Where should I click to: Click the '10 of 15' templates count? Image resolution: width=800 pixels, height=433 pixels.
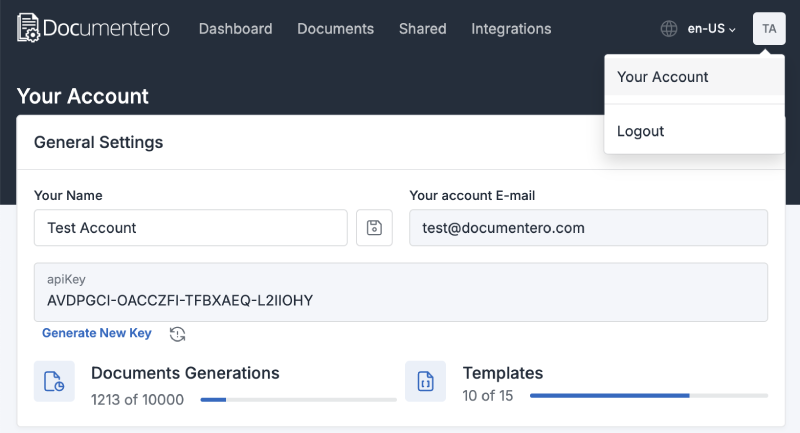click(488, 396)
